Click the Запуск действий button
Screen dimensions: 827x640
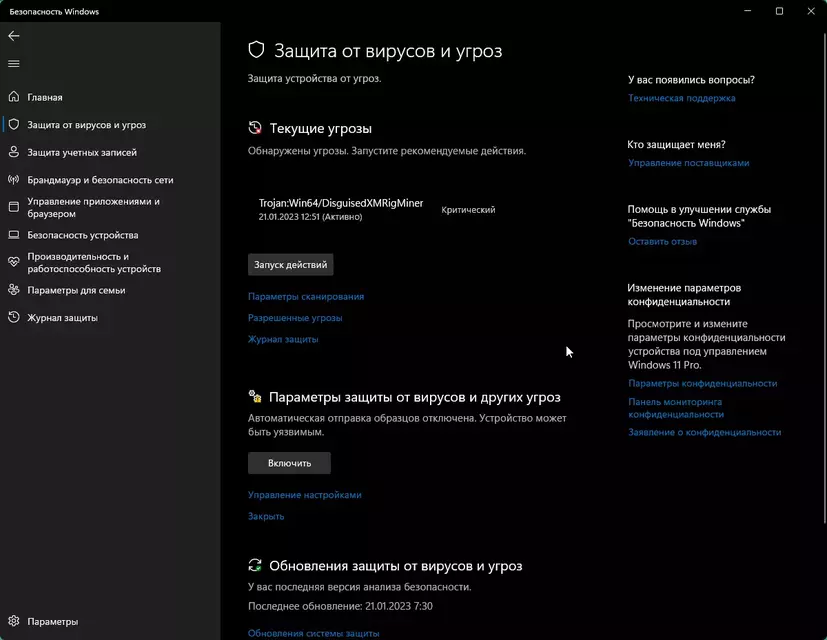pyautogui.click(x=291, y=264)
